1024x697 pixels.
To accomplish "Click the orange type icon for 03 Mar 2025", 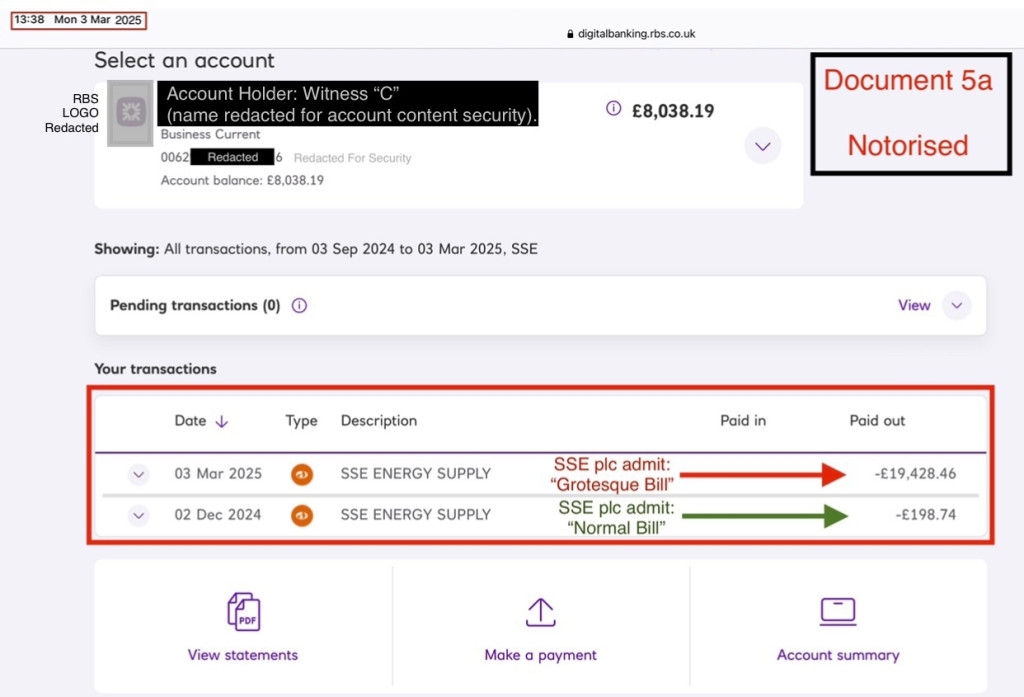I will [x=302, y=474].
